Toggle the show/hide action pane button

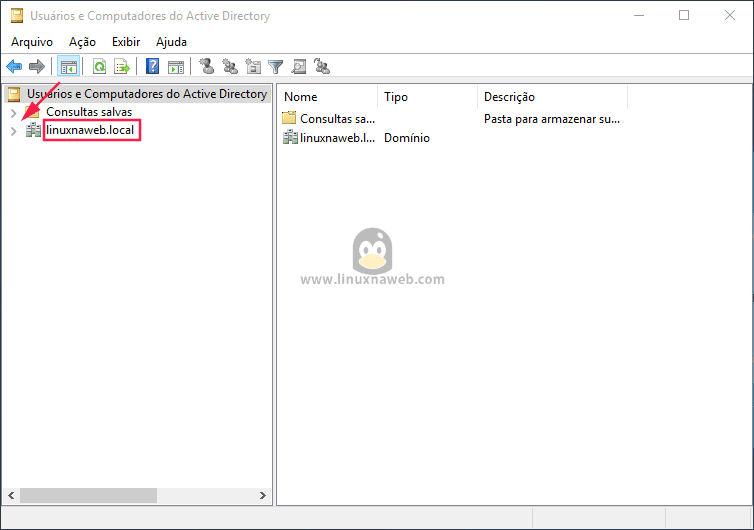pyautogui.click(x=176, y=67)
